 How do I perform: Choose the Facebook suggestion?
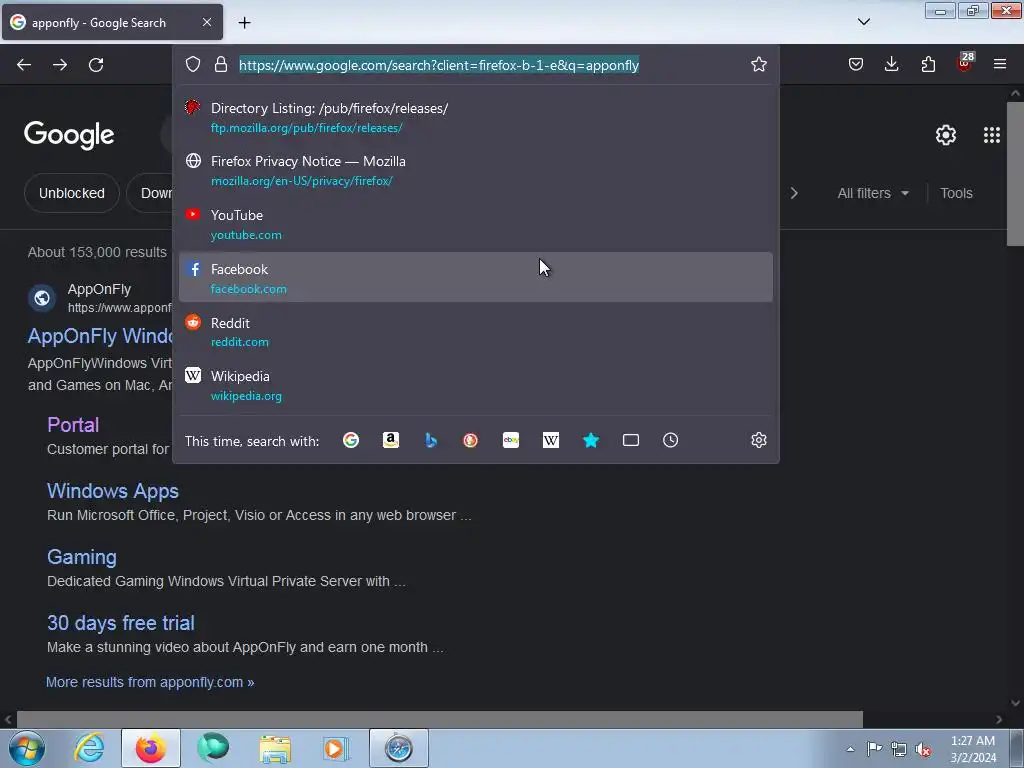(475, 278)
